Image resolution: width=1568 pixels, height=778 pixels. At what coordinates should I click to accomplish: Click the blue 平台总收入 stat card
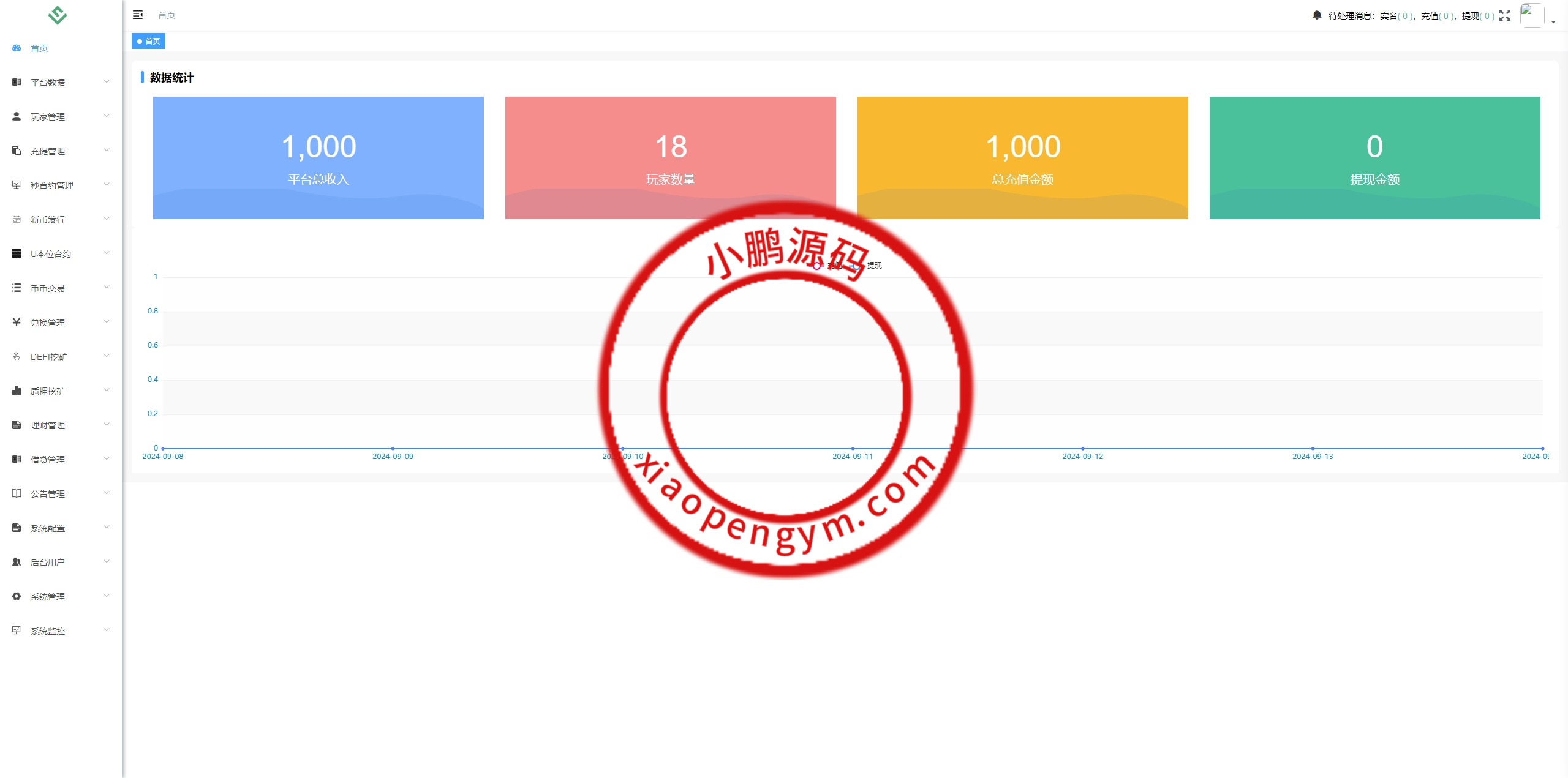pos(318,157)
